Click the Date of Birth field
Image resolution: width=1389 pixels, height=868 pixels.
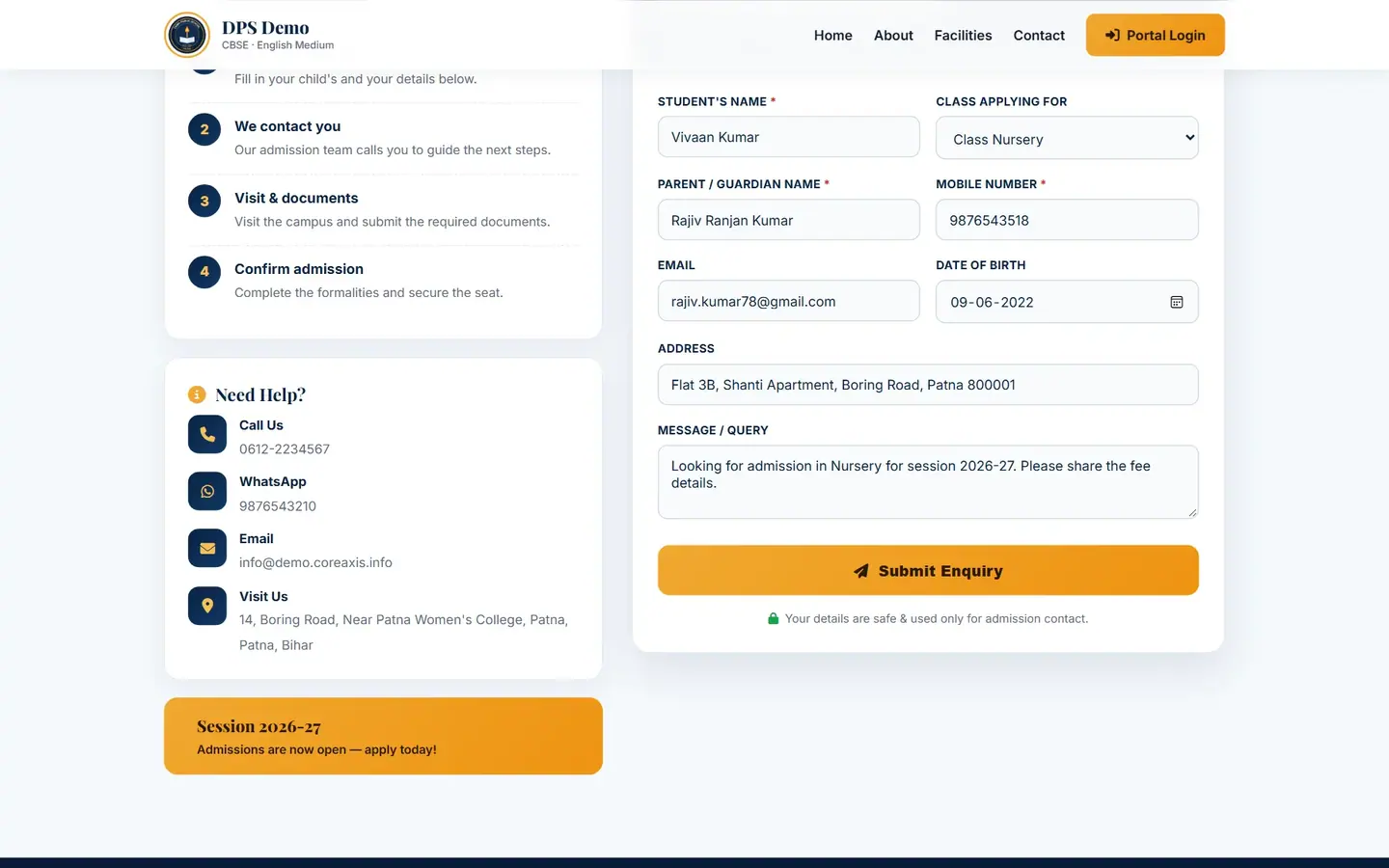click(1067, 302)
